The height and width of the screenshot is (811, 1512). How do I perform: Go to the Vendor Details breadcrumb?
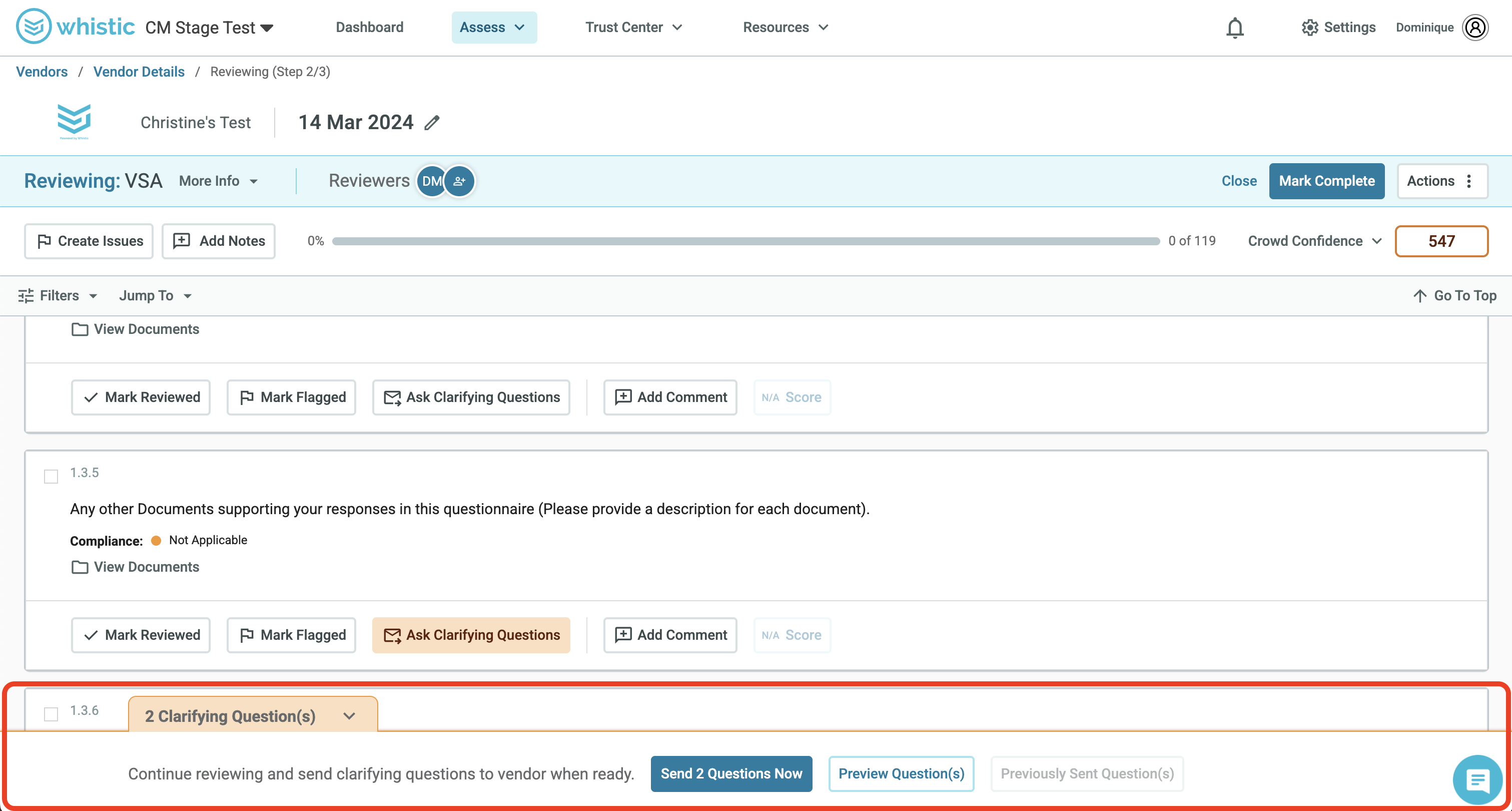click(139, 72)
